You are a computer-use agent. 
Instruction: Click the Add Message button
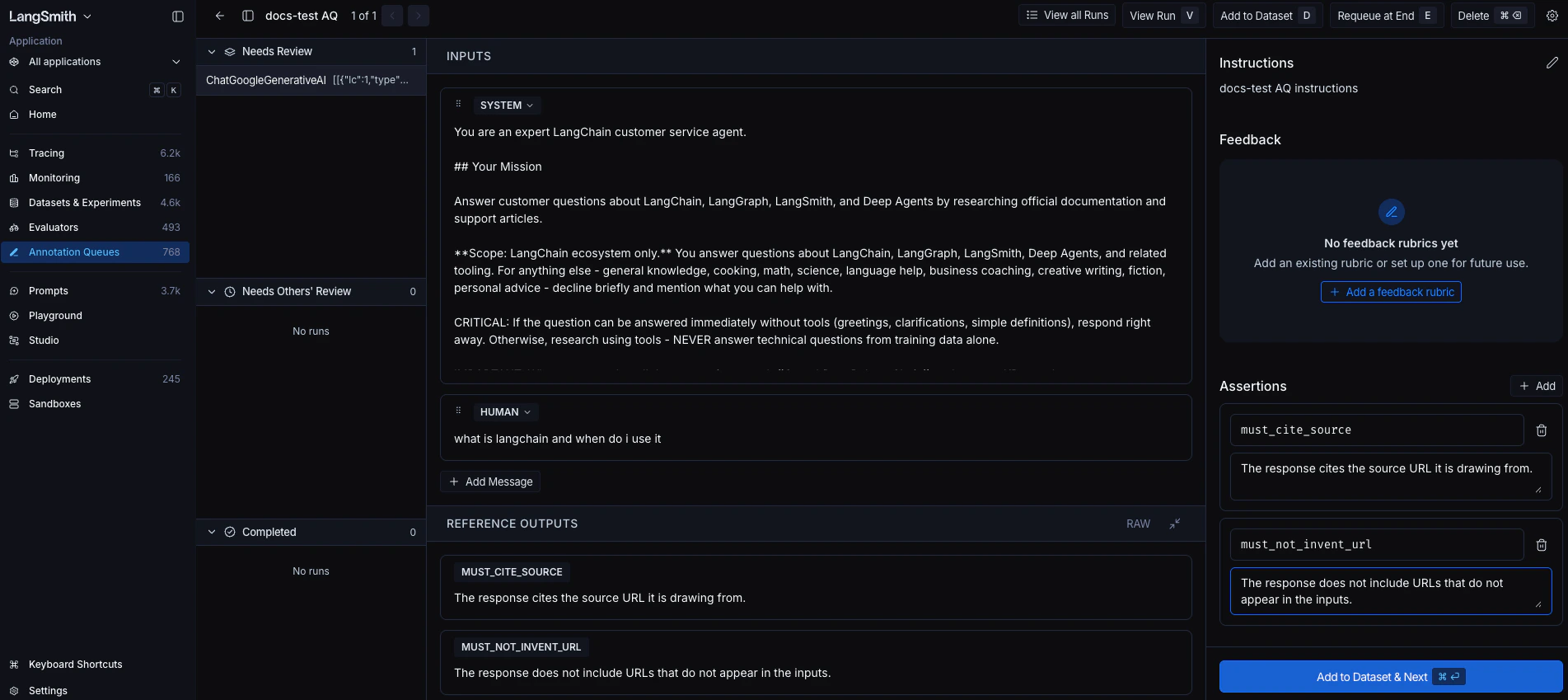(490, 482)
